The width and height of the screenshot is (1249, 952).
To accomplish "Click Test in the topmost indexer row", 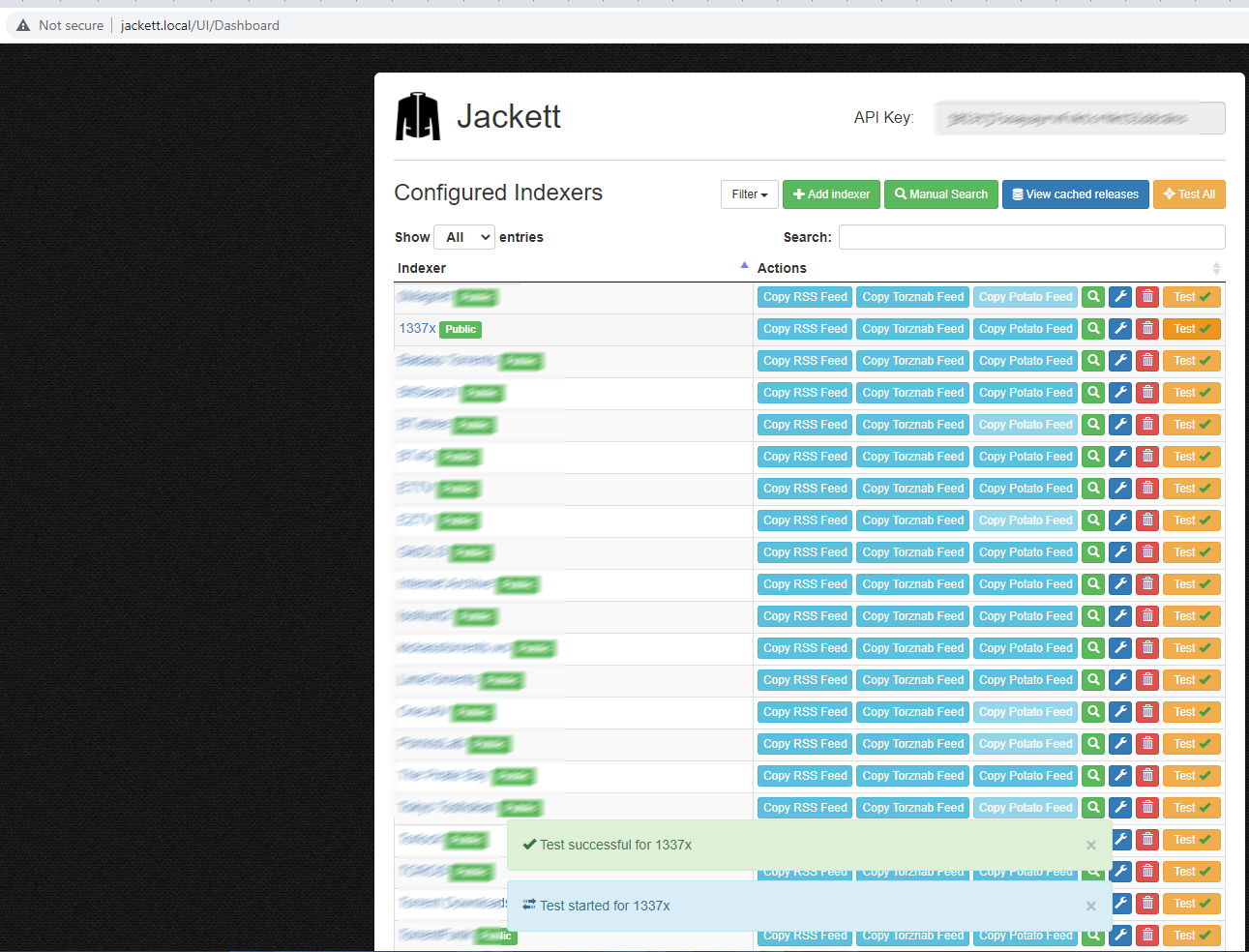I will (x=1192, y=297).
